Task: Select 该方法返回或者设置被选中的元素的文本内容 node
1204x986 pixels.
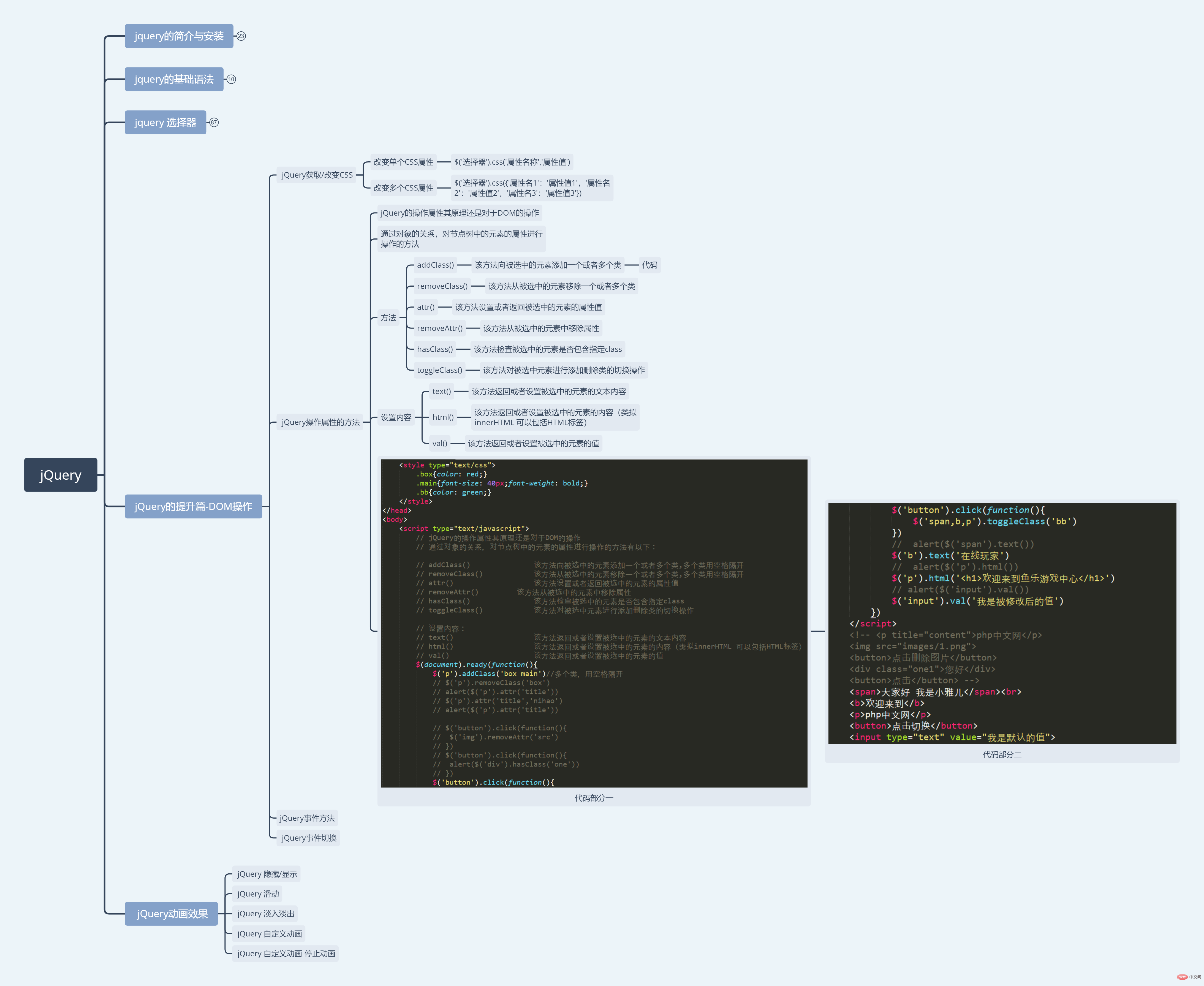Action: tap(549, 391)
